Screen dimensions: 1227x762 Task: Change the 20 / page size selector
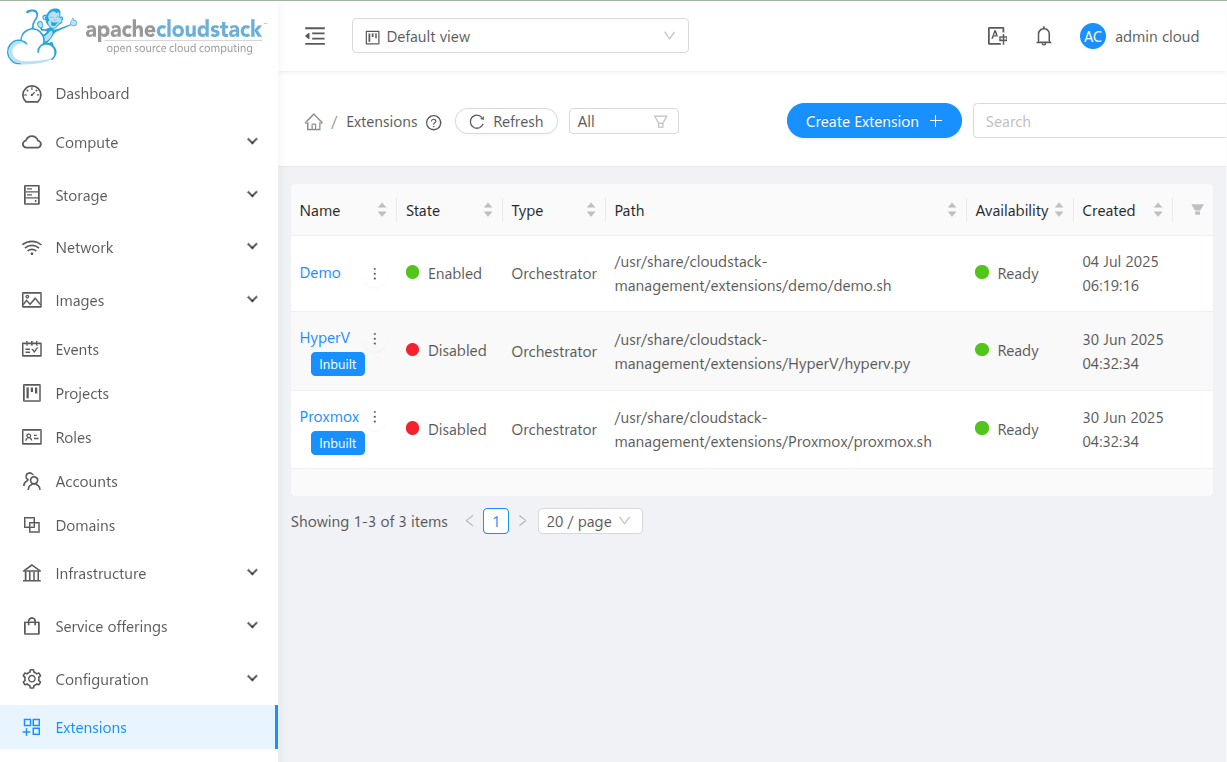[590, 521]
